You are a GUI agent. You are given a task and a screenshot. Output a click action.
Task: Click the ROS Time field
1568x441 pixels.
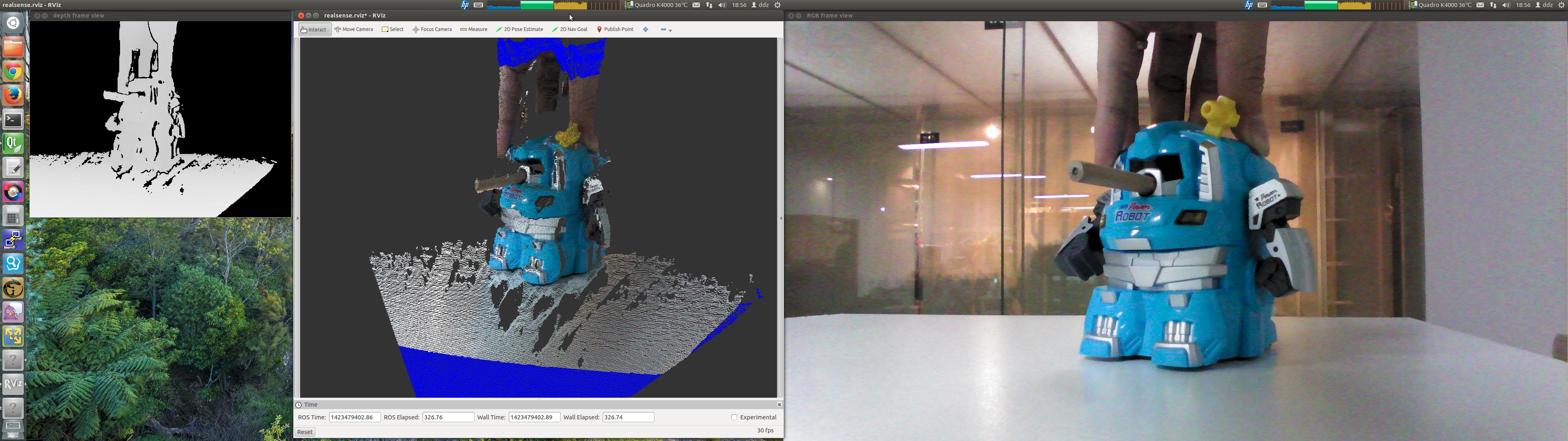pos(354,417)
